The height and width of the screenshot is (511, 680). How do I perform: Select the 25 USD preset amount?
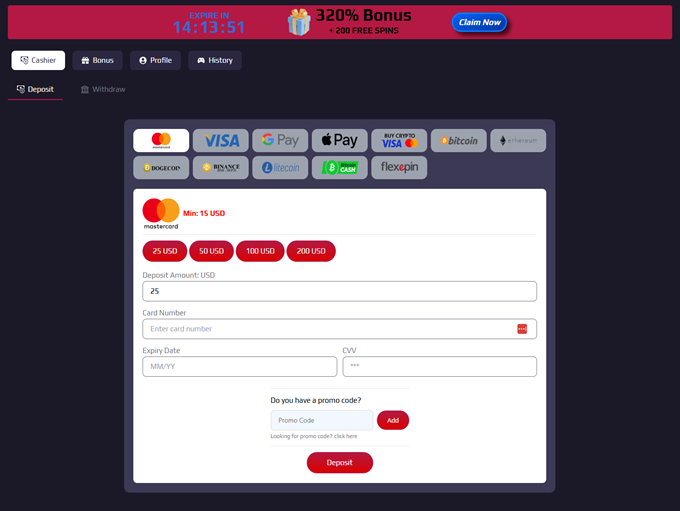(165, 251)
